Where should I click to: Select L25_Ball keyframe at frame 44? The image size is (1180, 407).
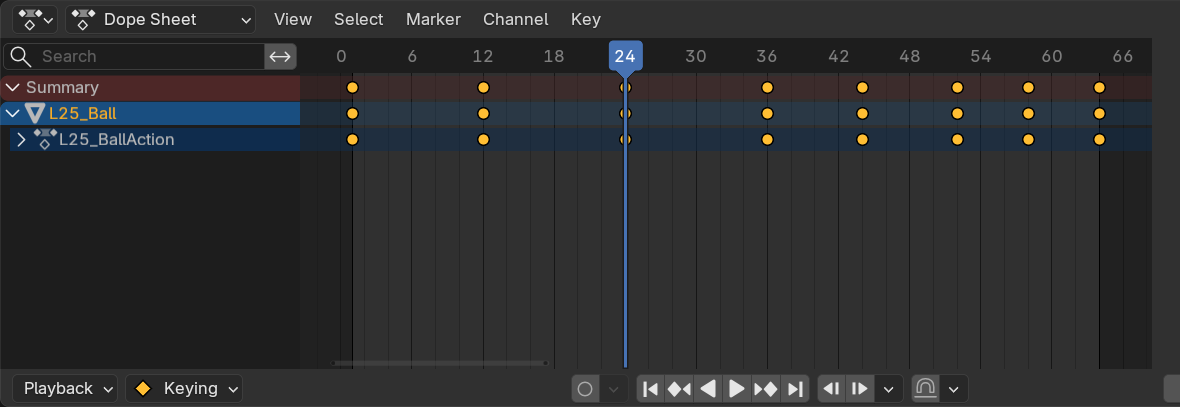point(862,114)
